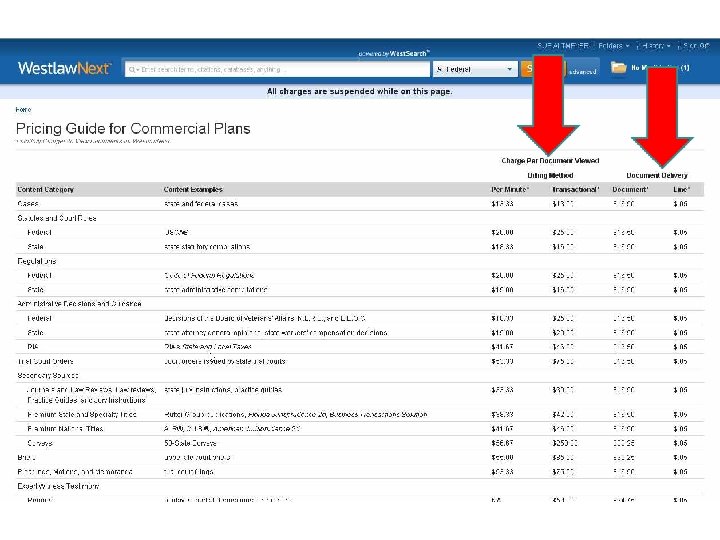Expand the Folders menu
720x540 pixels.
pyautogui.click(x=613, y=46)
